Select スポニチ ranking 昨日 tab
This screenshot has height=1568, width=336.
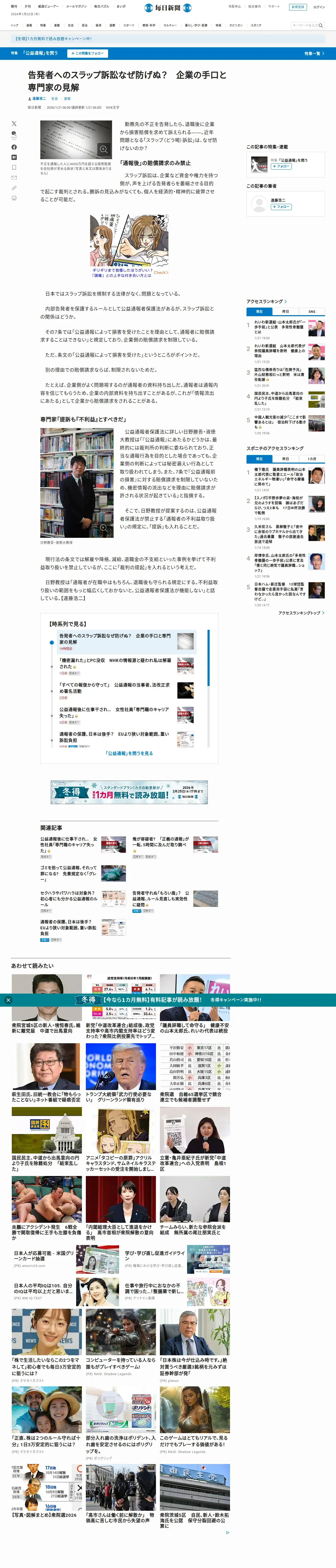click(285, 459)
